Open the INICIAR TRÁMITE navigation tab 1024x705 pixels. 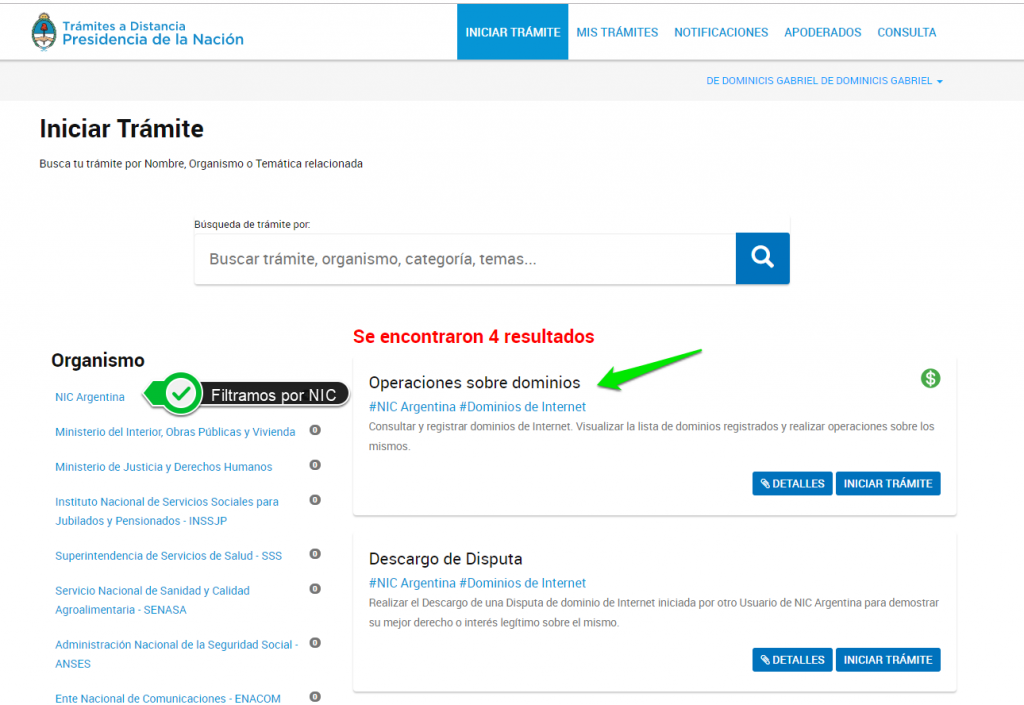tap(513, 32)
